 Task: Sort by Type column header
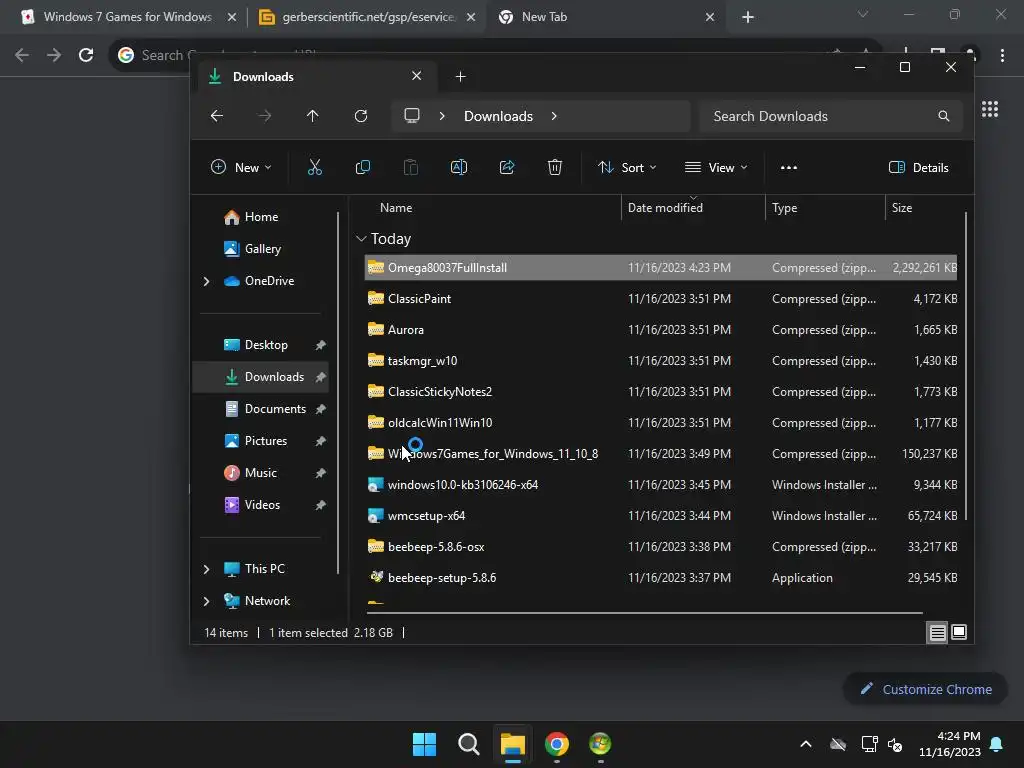click(x=784, y=208)
